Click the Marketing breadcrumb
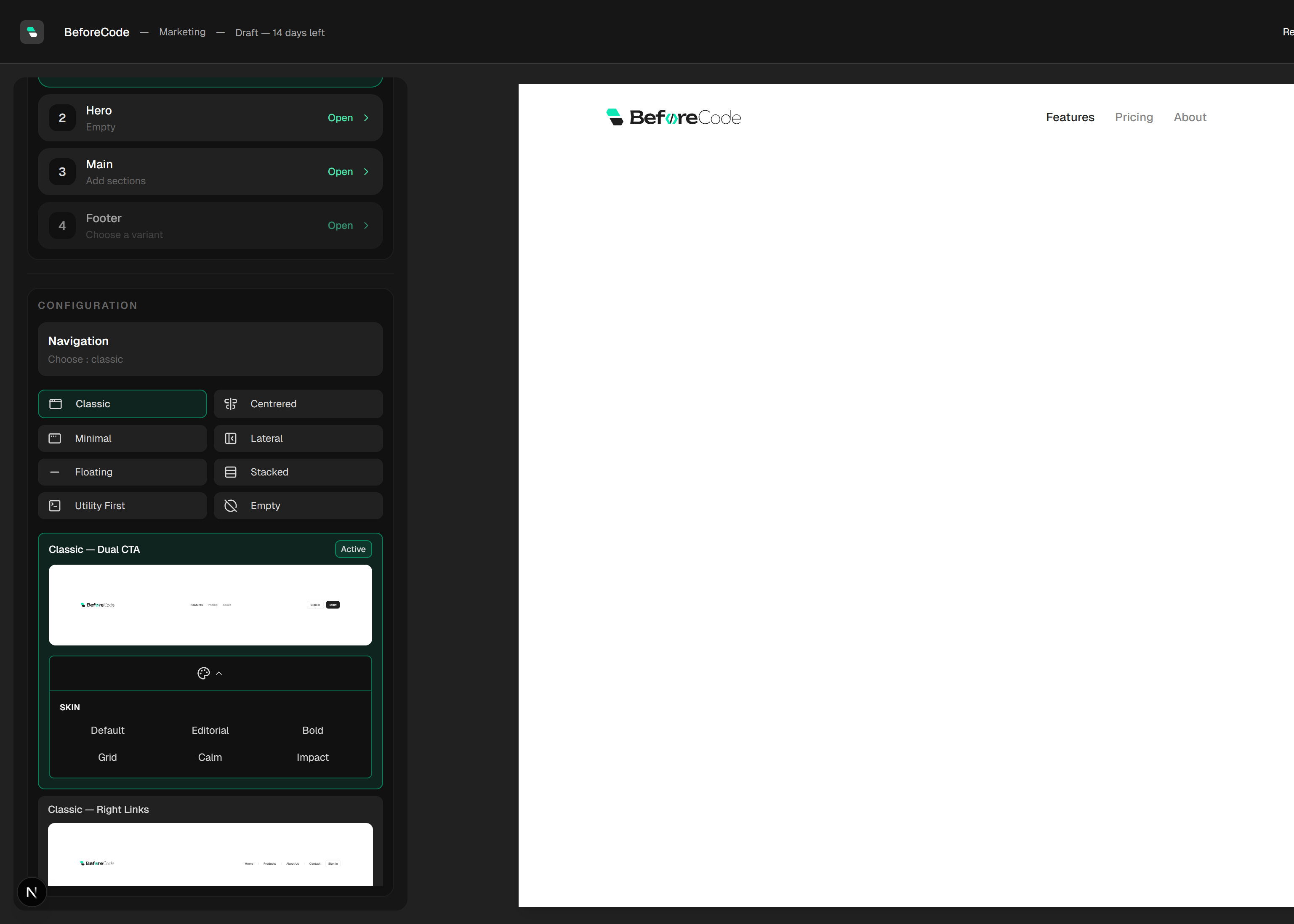The height and width of the screenshot is (924, 1294). pos(182,32)
